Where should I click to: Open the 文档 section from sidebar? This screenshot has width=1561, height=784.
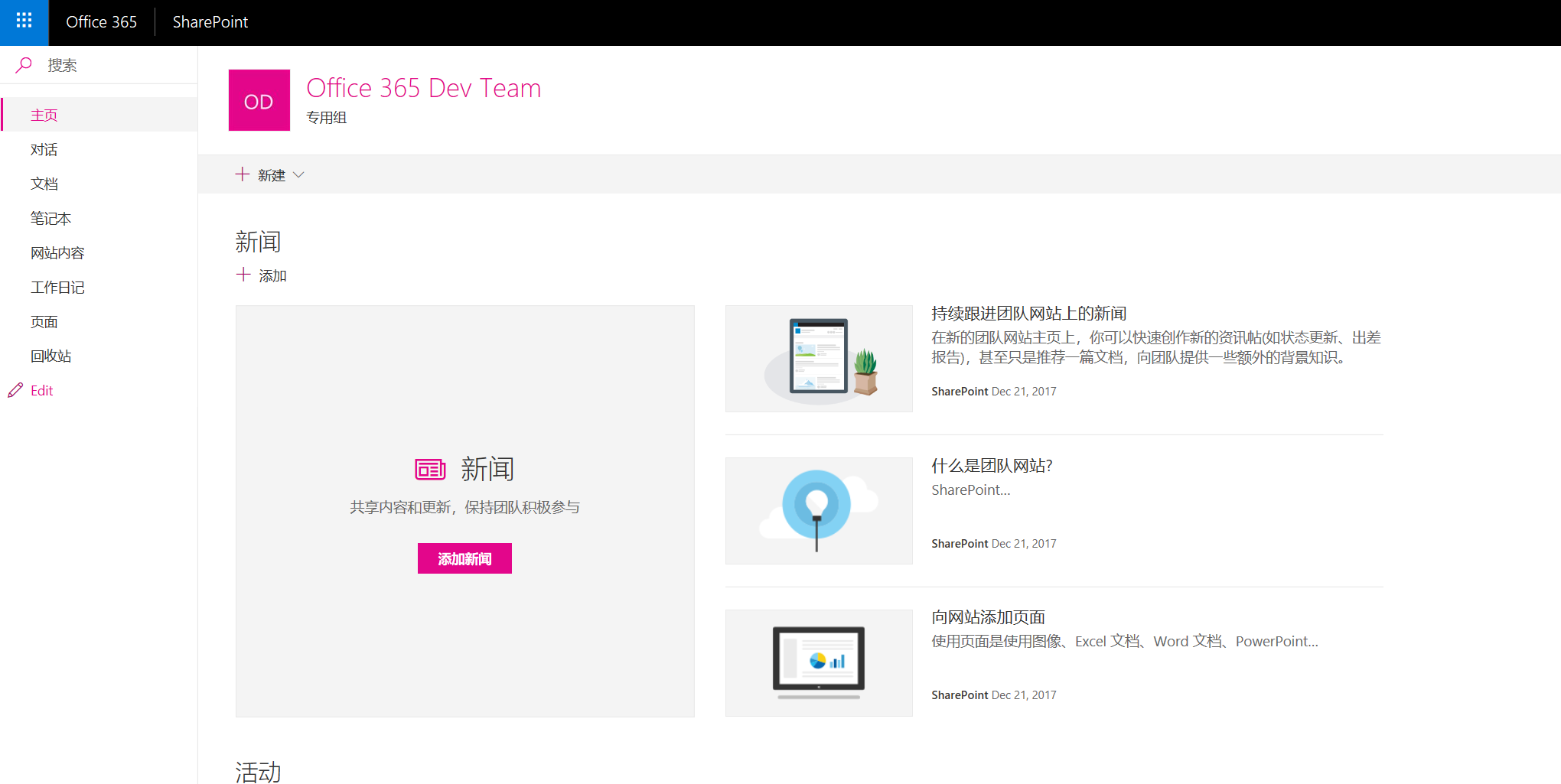tap(44, 183)
